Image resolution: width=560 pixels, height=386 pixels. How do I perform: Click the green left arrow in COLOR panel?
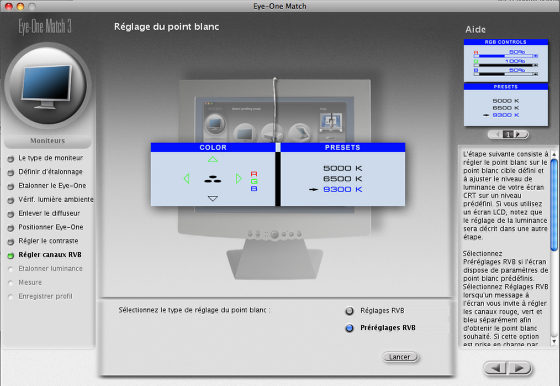coord(186,179)
